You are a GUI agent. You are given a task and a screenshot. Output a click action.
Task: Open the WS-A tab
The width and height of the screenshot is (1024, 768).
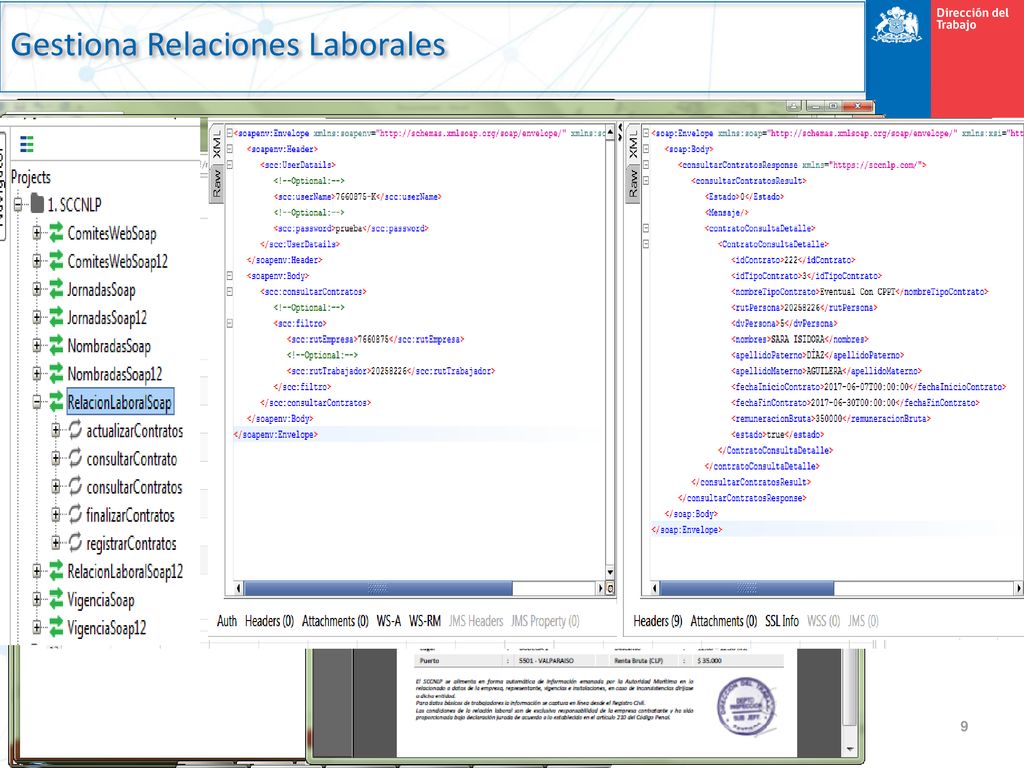389,621
